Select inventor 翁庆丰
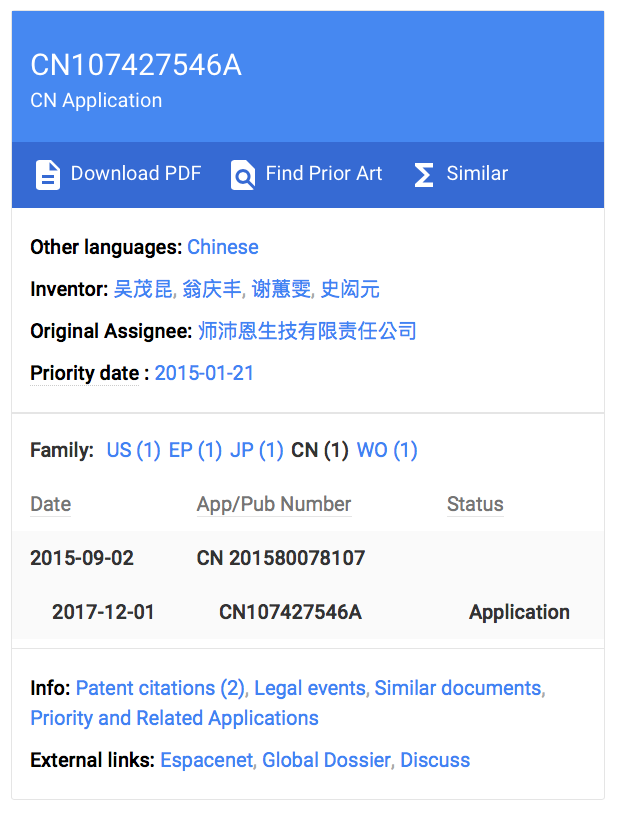620x814 pixels. pyautogui.click(x=212, y=289)
